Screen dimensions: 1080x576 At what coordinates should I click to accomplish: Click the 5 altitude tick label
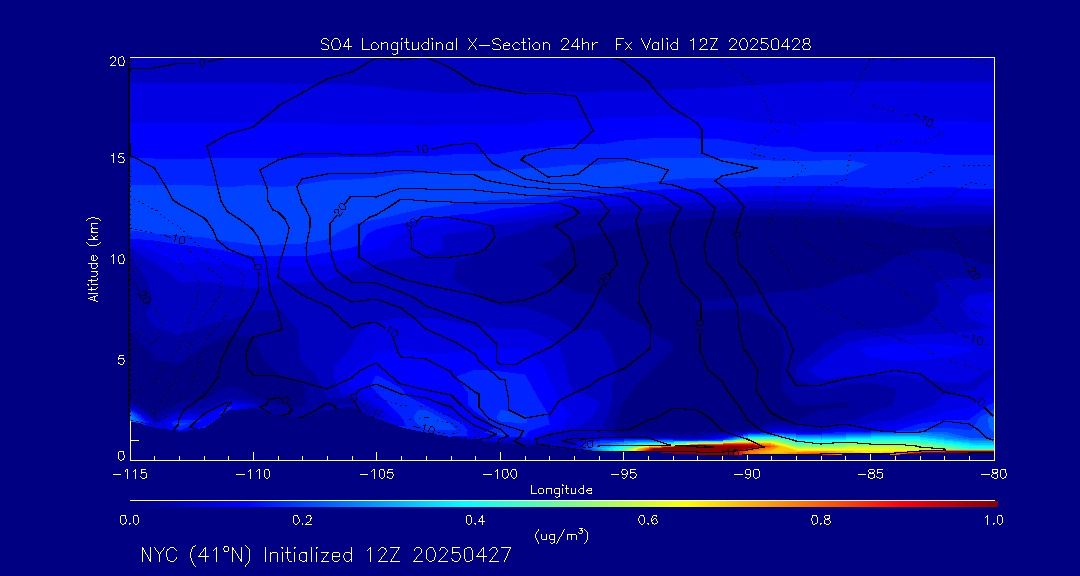[120, 360]
